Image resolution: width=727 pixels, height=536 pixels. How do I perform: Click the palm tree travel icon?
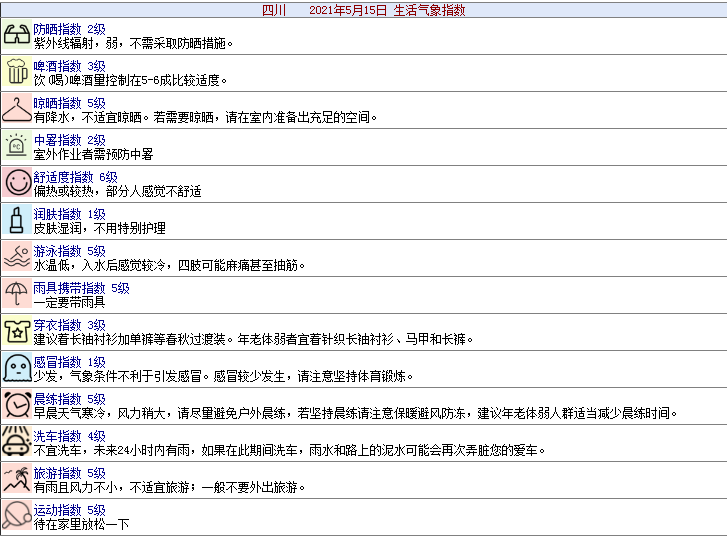pos(16,479)
